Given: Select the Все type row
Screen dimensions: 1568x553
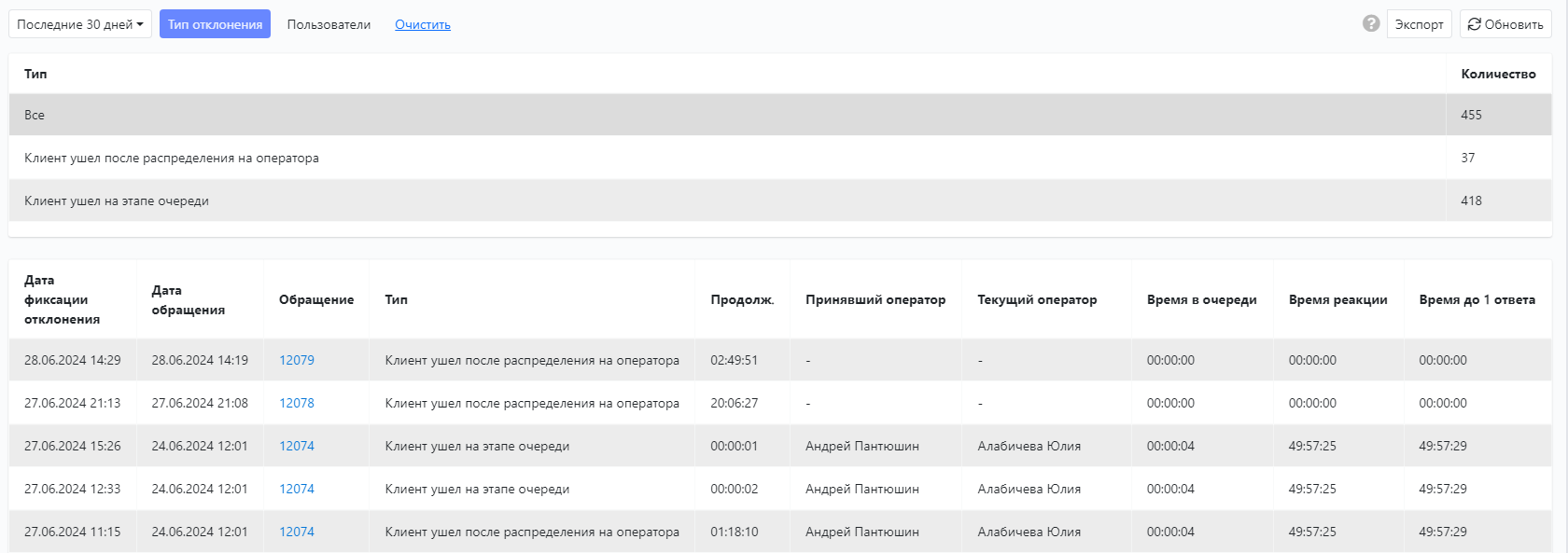Looking at the screenshot, I should point(780,115).
